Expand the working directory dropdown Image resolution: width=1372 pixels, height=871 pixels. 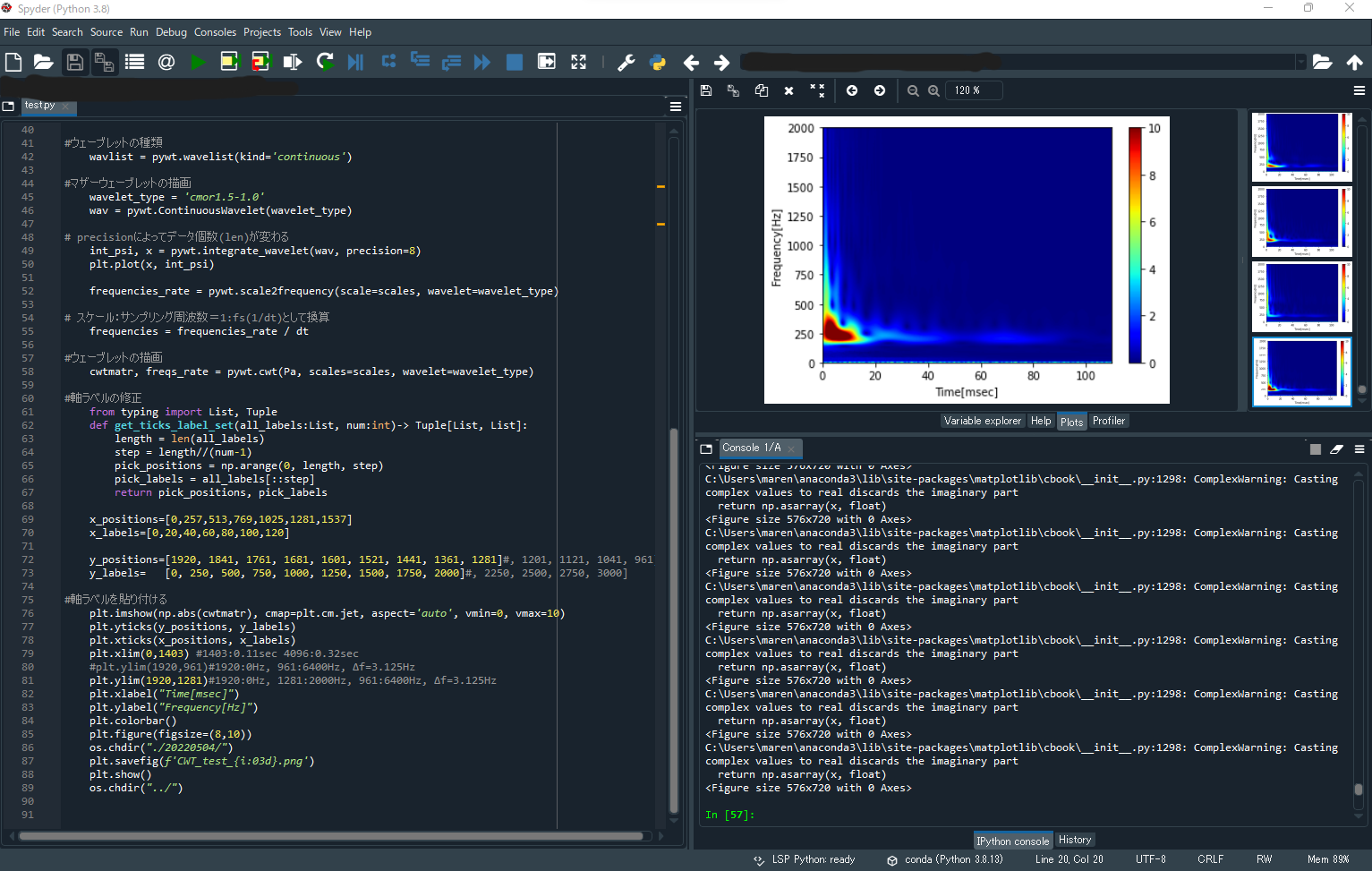[1300, 62]
